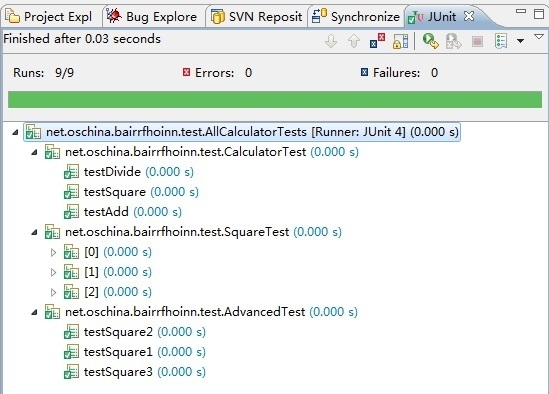Open the JUnit view menu triangle
This screenshot has height=394, width=549.
539,37
